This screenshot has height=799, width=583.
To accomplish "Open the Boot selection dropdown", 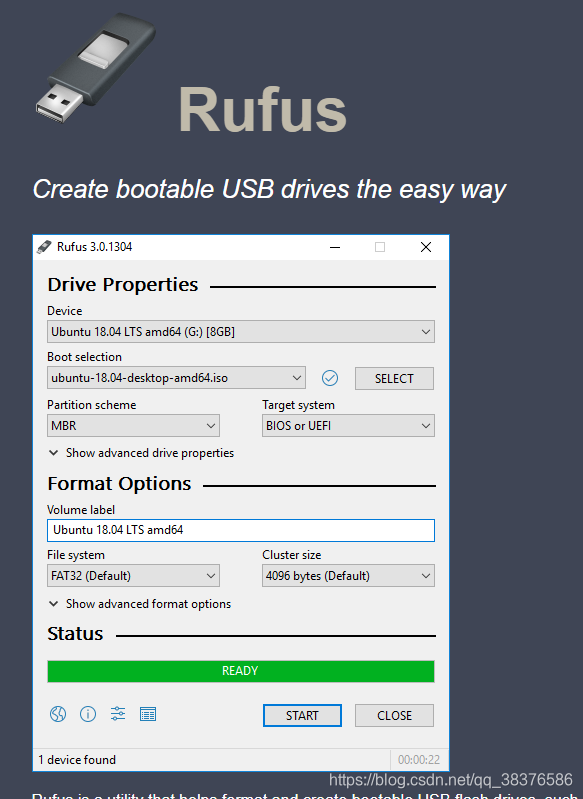I will tap(176, 378).
